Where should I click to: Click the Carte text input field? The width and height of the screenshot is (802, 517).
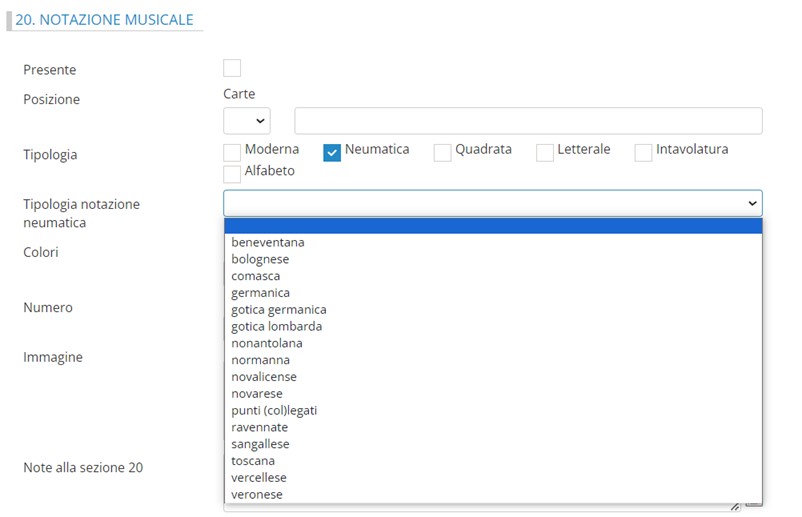tap(528, 121)
